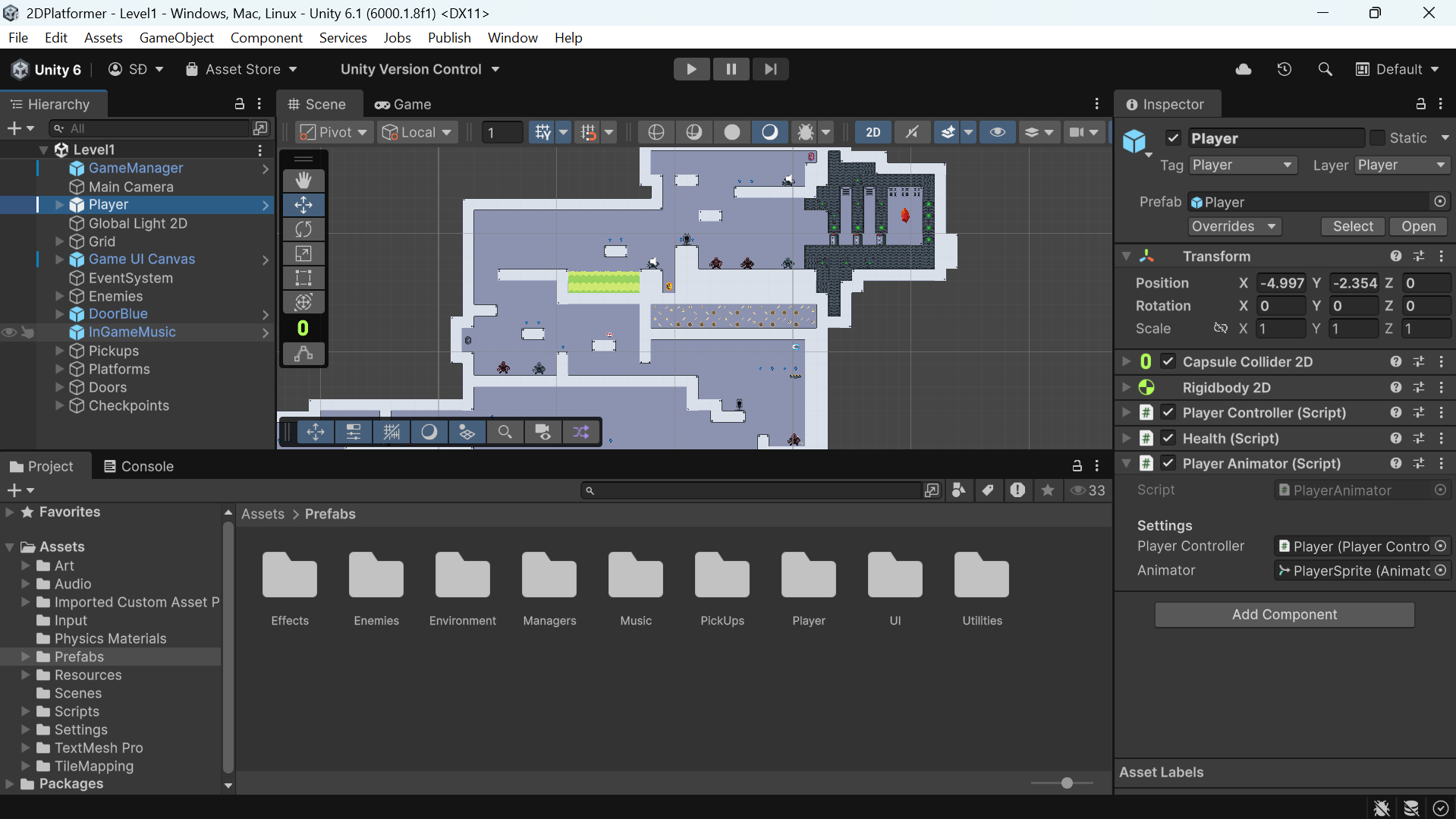Click the Step frame button
This screenshot has width=1456, height=819.
(x=770, y=69)
